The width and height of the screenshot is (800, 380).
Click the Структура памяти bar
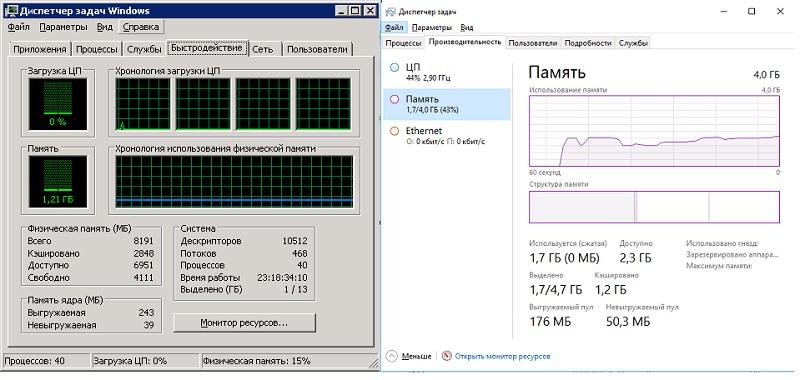pyautogui.click(x=654, y=207)
